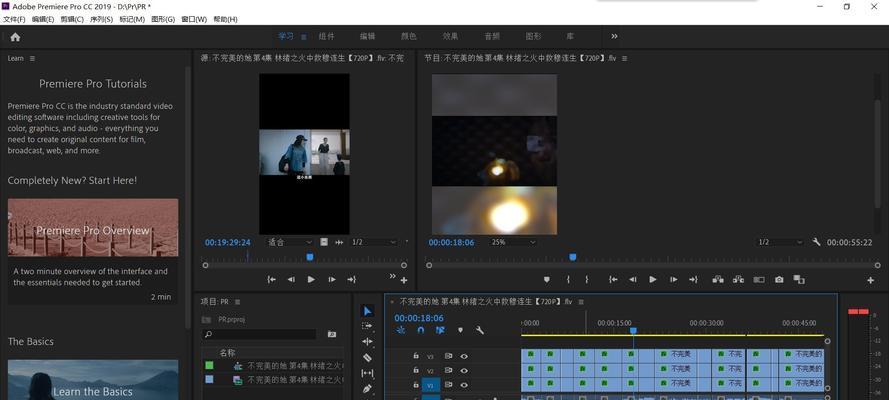The image size is (889, 400).
Task: Open the Program monitor settings wrench
Action: 816,242
